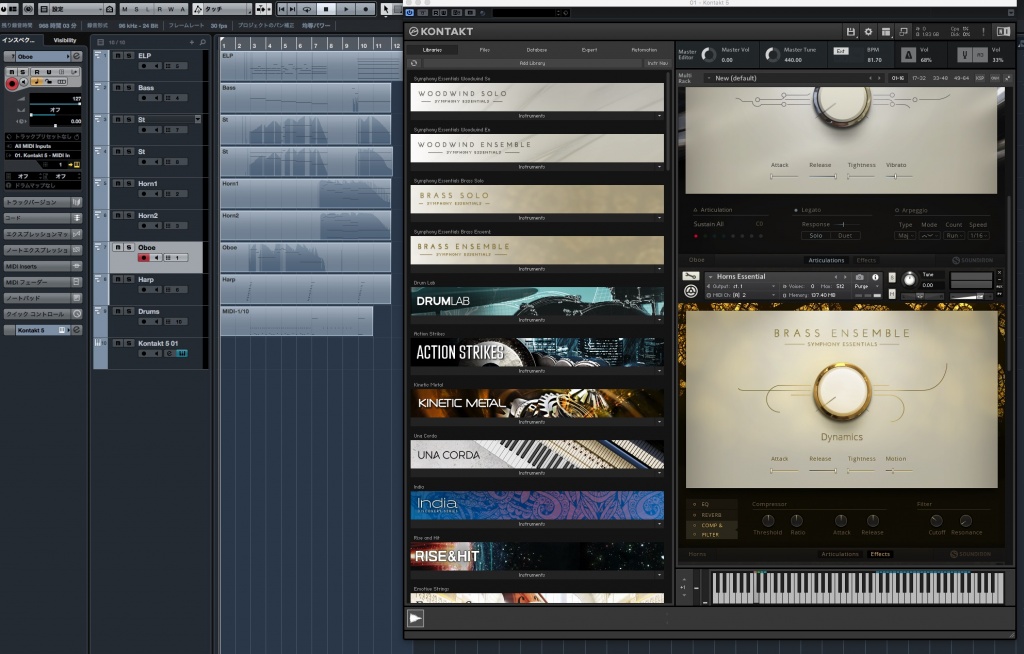Click the red record enable button in the Inspector
1024x654 pixels.
pos(12,84)
